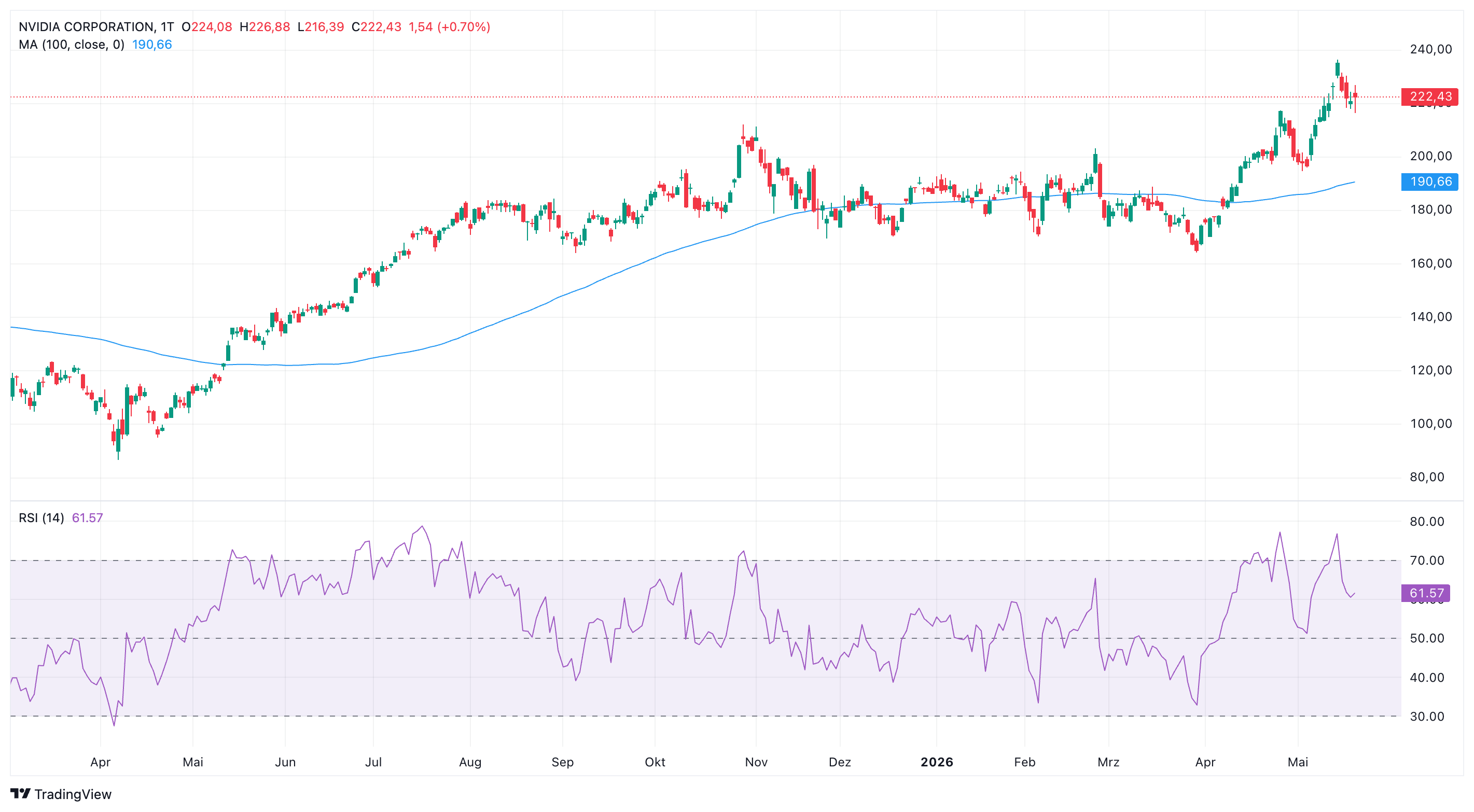Open the TradingView wordmark link
Screen dimensions: 1474x812
pyautogui.click(x=73, y=794)
